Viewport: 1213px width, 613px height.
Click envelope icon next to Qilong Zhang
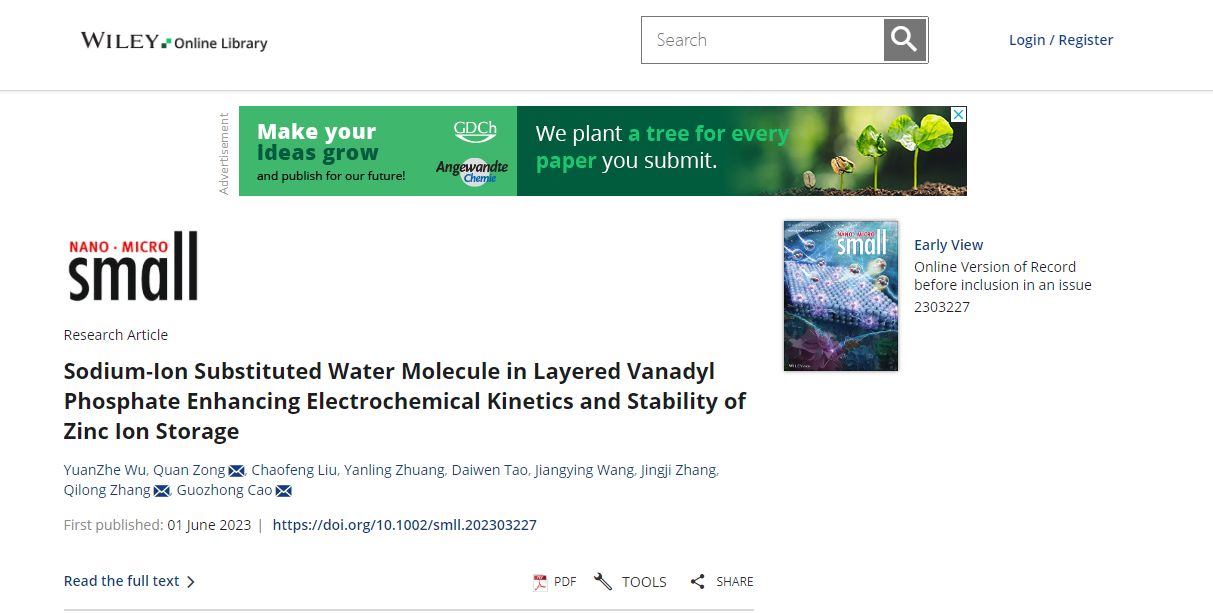point(162,491)
